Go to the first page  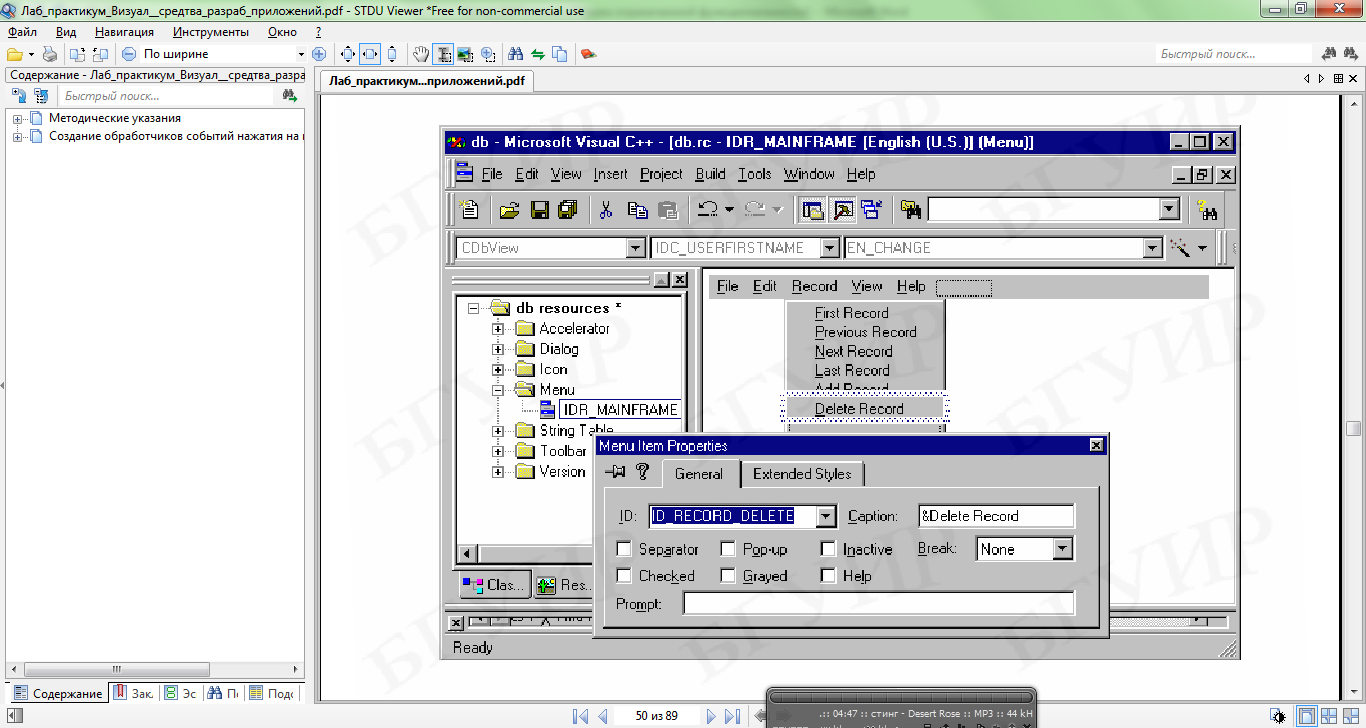pos(580,716)
